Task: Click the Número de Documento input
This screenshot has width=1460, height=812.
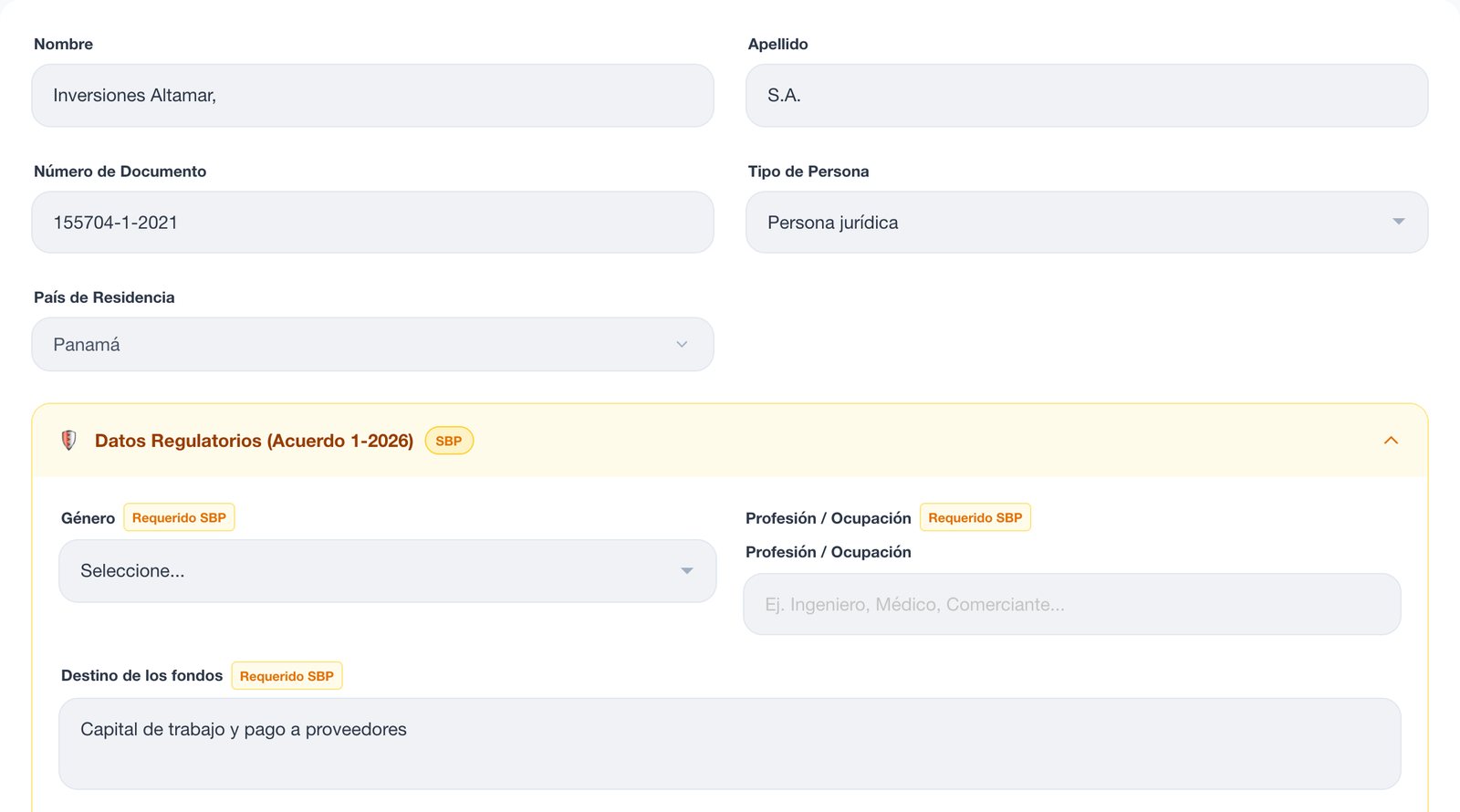Action: coord(372,223)
